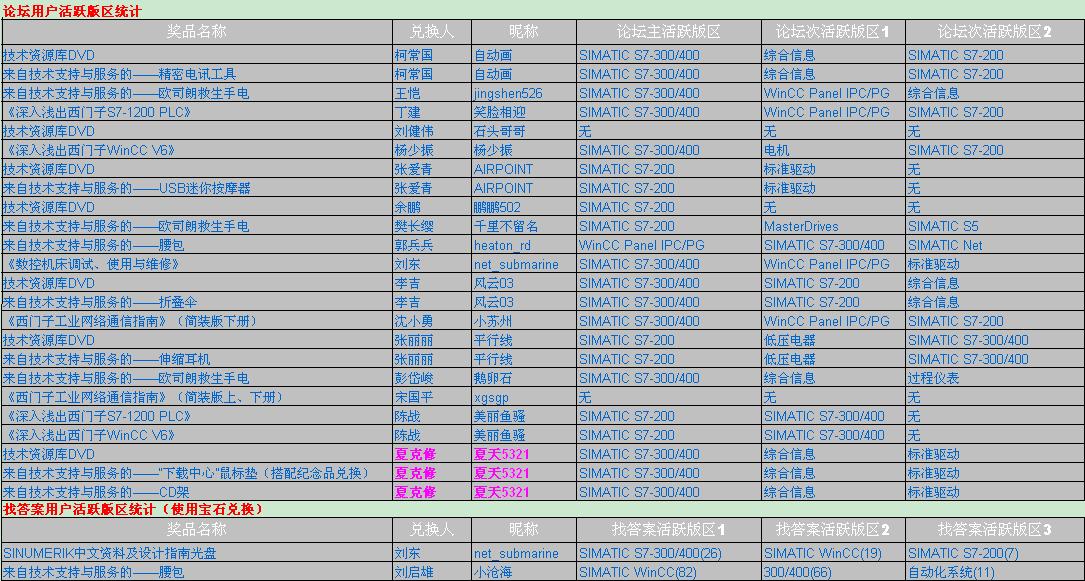Click the 论坛次活跃版区1 column header
The width and height of the screenshot is (1085, 581).
tap(832, 31)
